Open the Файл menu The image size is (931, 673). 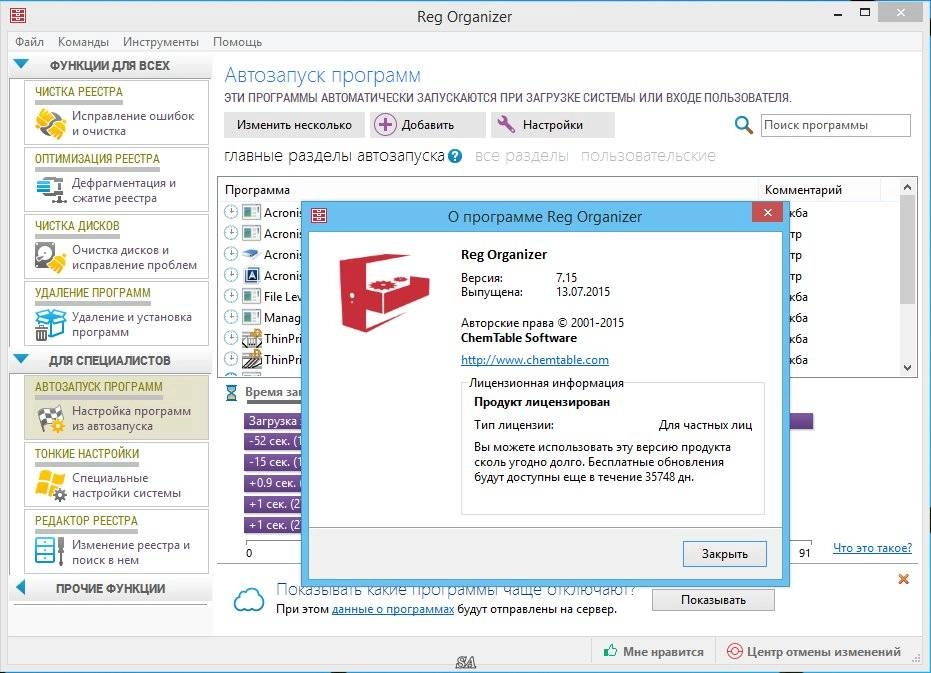pyautogui.click(x=29, y=42)
